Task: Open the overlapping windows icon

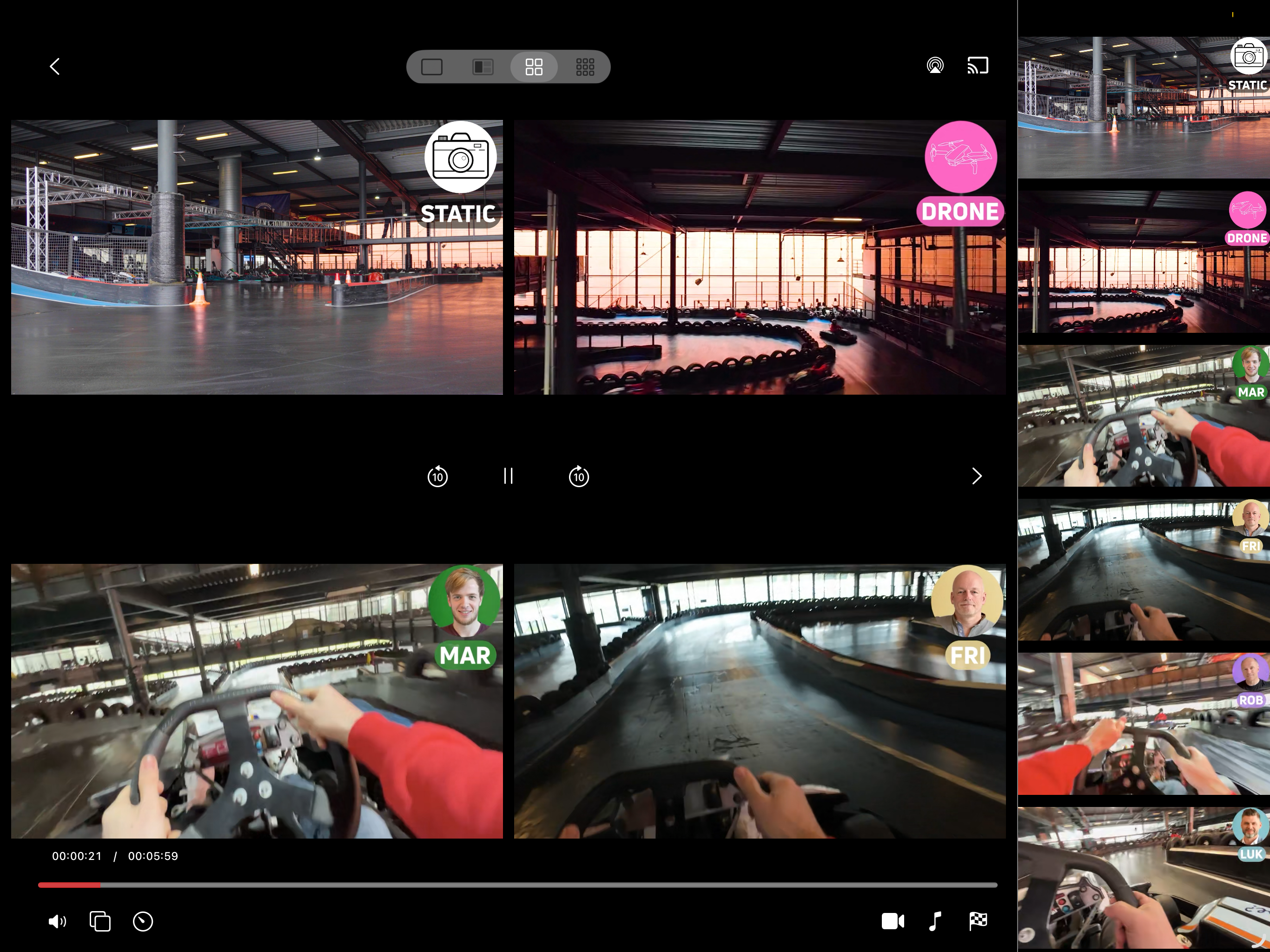Action: (x=100, y=921)
